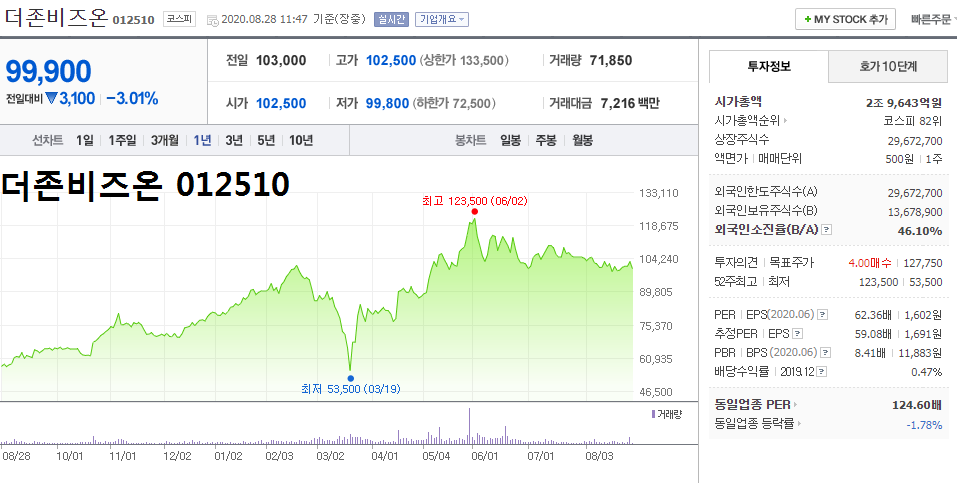
Task: Click the 외국인보유주식수(B) value 13,678,900
Action: click(x=915, y=212)
